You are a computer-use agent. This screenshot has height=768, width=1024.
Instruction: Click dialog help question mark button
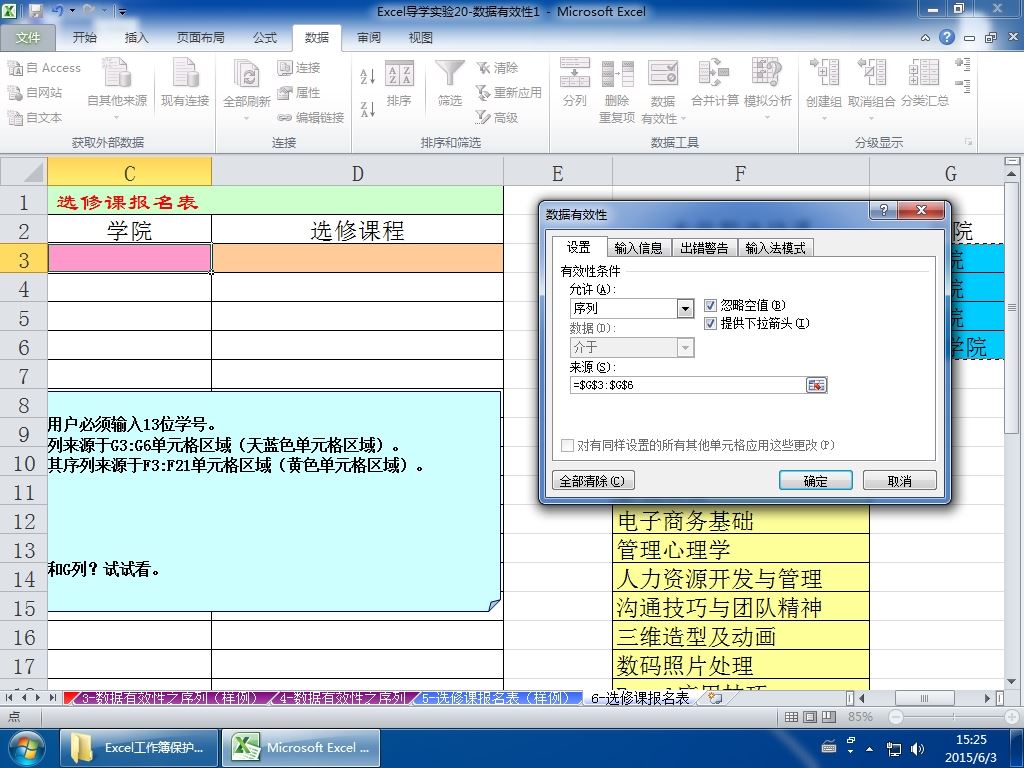point(884,210)
